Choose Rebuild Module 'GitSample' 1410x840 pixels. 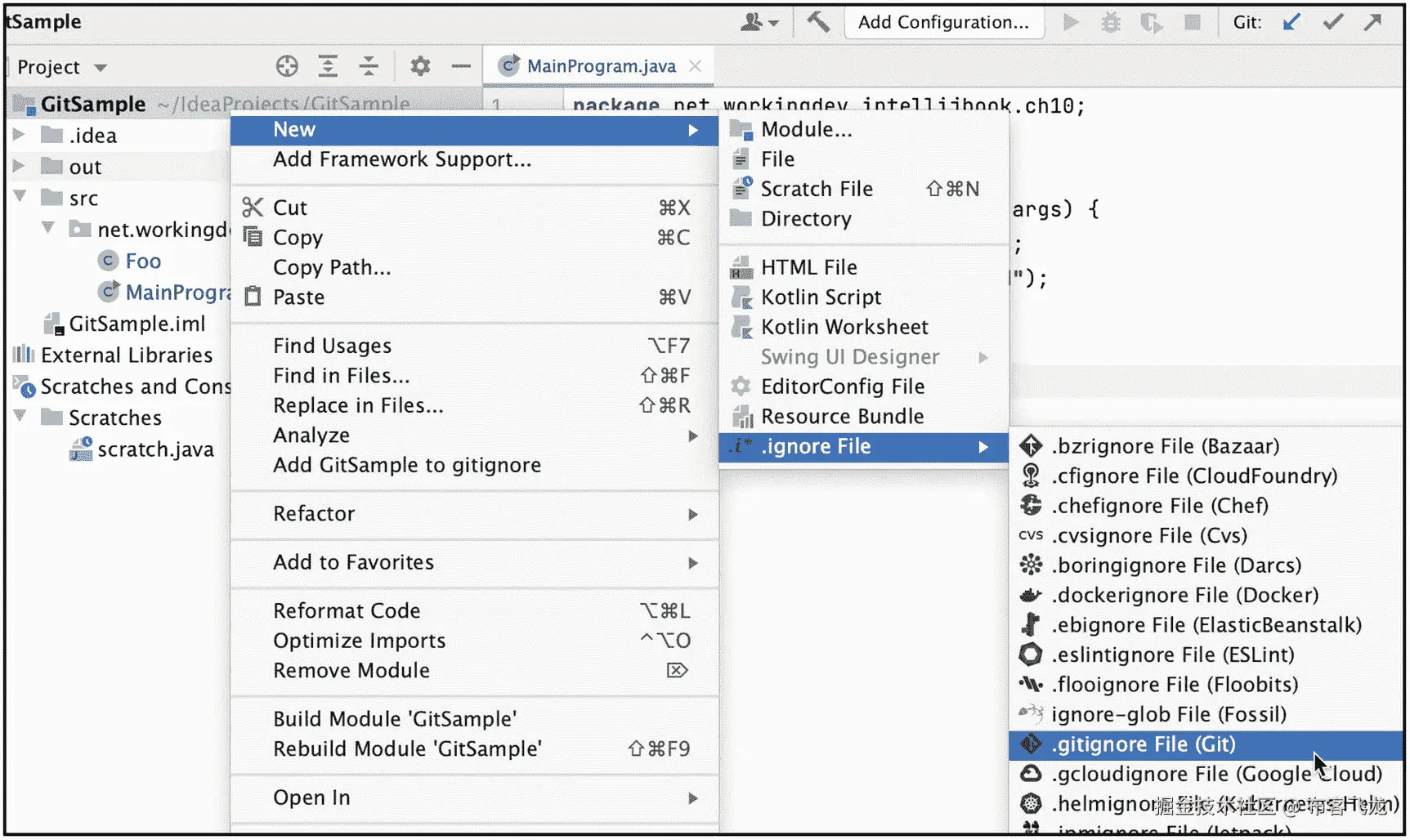pyautogui.click(x=474, y=748)
